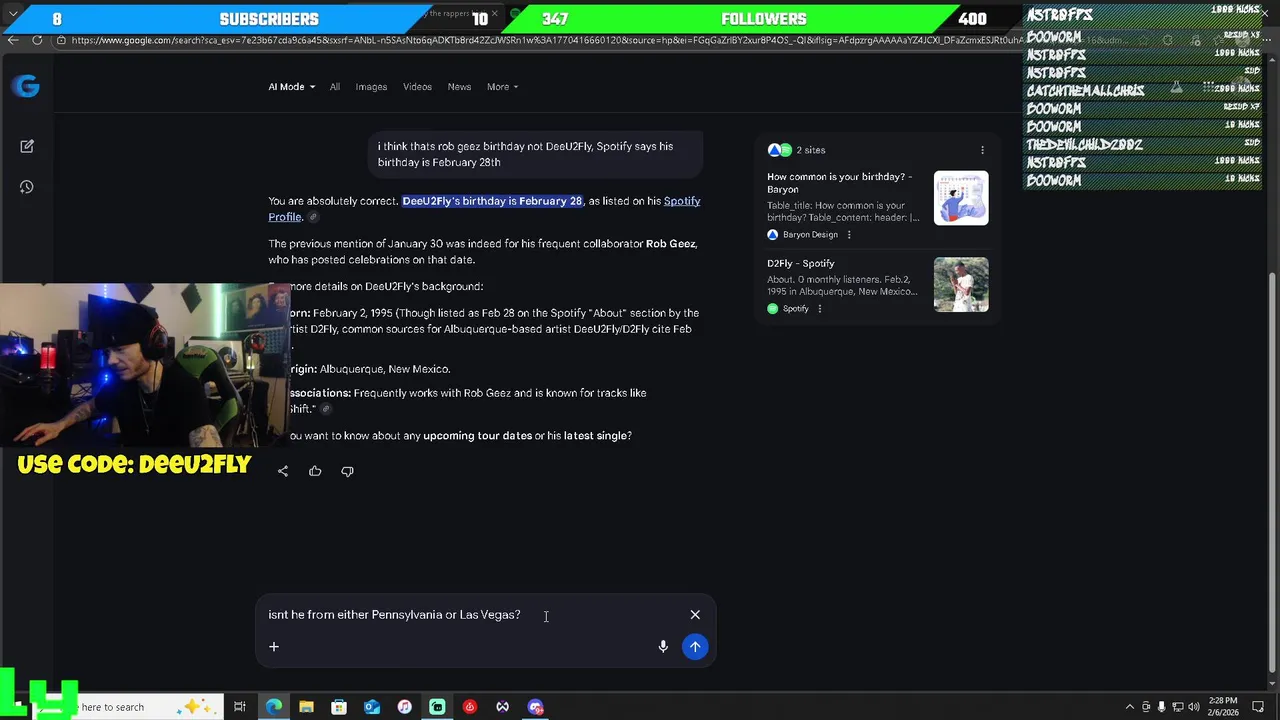
Task: Switch to the All results tab
Action: [335, 87]
